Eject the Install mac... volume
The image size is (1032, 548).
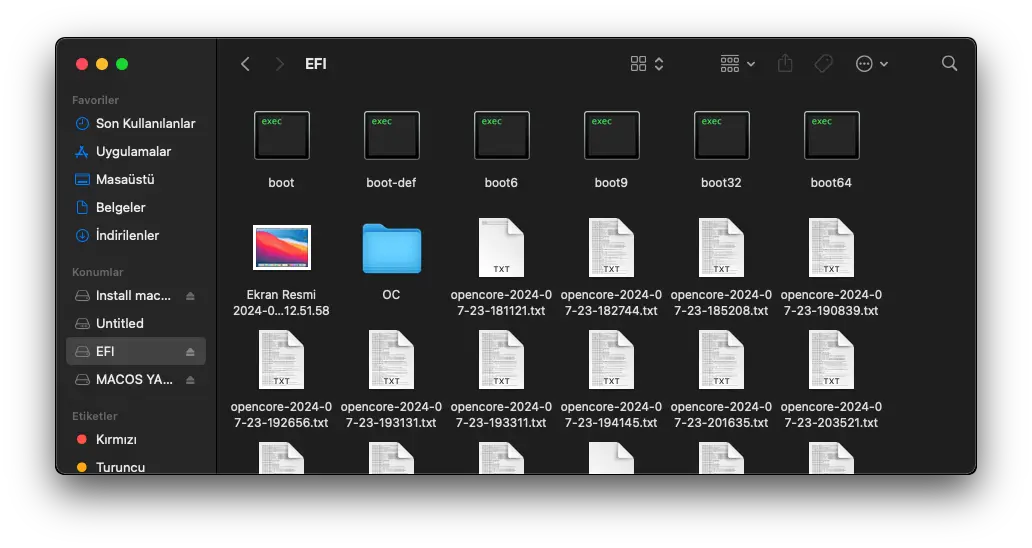click(x=190, y=296)
